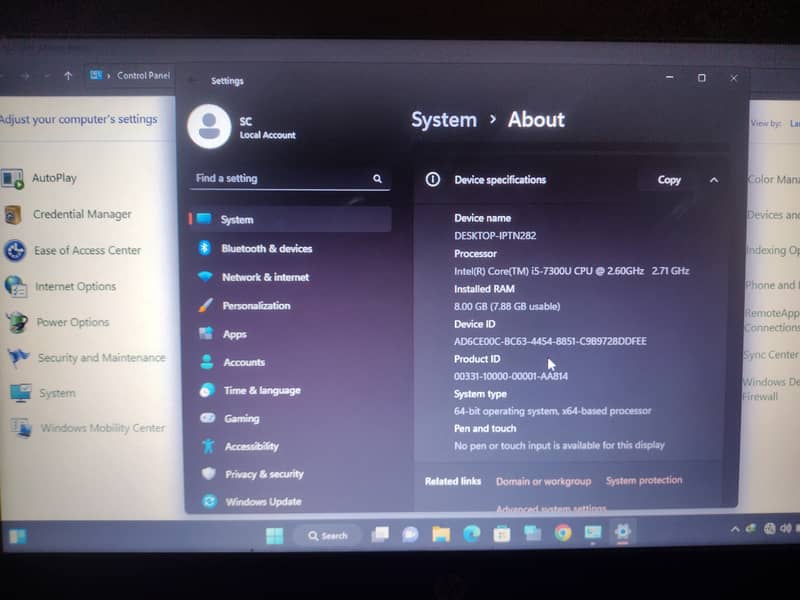Open Windows Mobility Center in Control Panel

(x=88, y=428)
